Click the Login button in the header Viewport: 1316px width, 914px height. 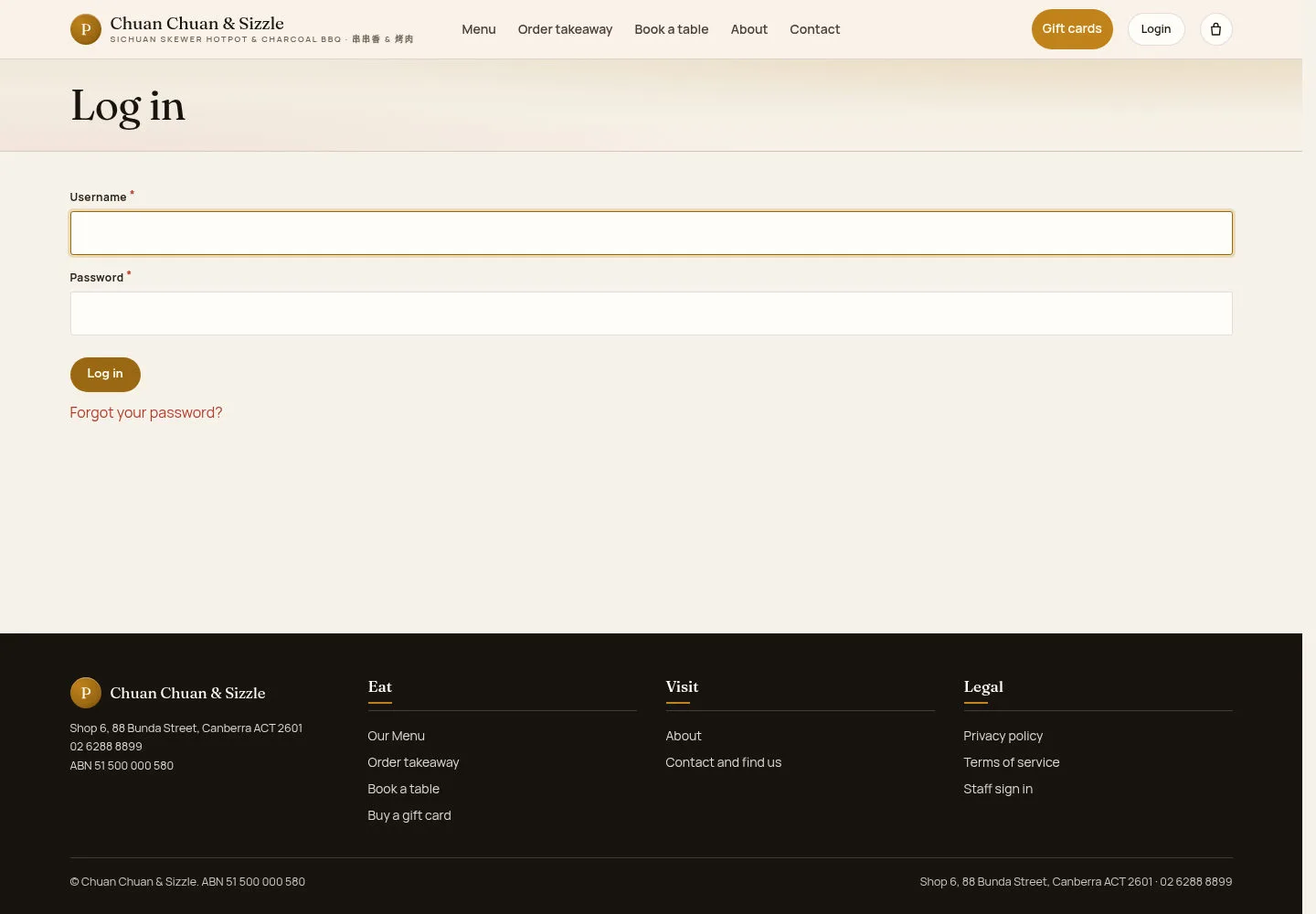click(1156, 29)
